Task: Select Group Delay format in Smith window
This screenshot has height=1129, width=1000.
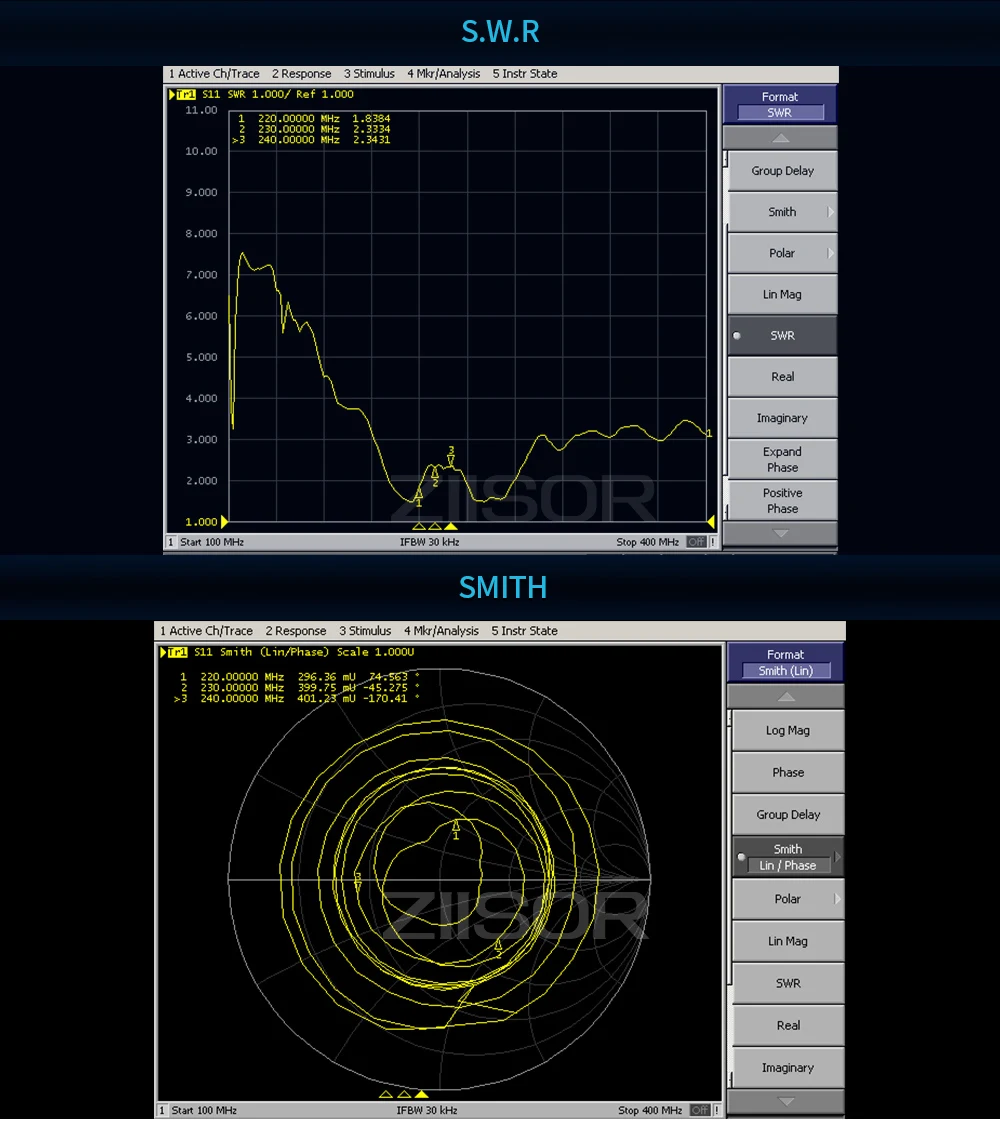Action: [788, 814]
